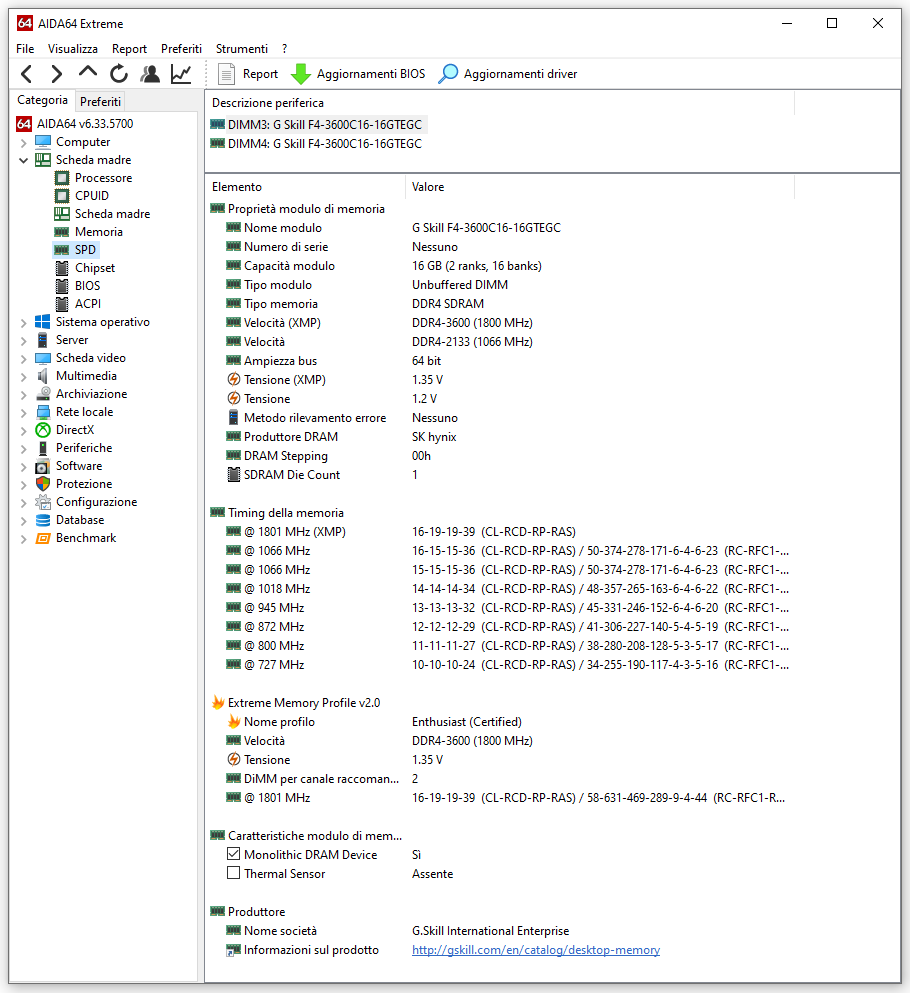910x993 pixels.
Task: Open the user/person toolbar icon
Action: (x=150, y=74)
